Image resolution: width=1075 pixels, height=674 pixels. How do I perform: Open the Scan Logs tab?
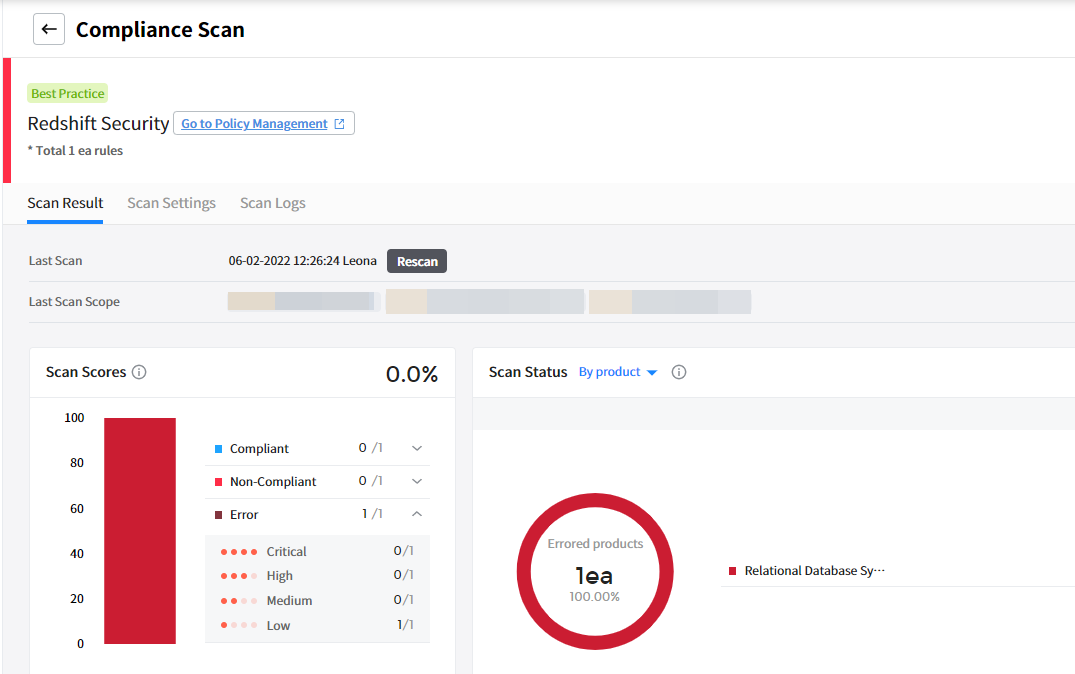[x=273, y=203]
